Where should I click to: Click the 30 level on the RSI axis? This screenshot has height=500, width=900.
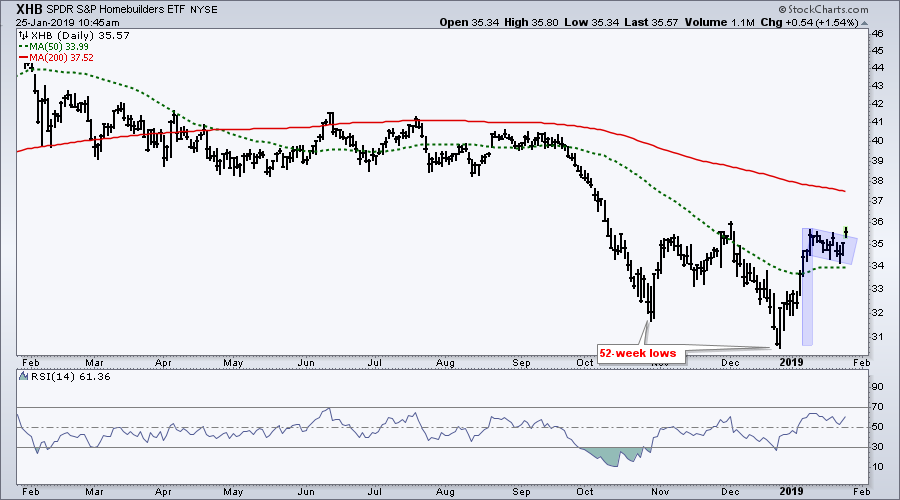[878, 447]
